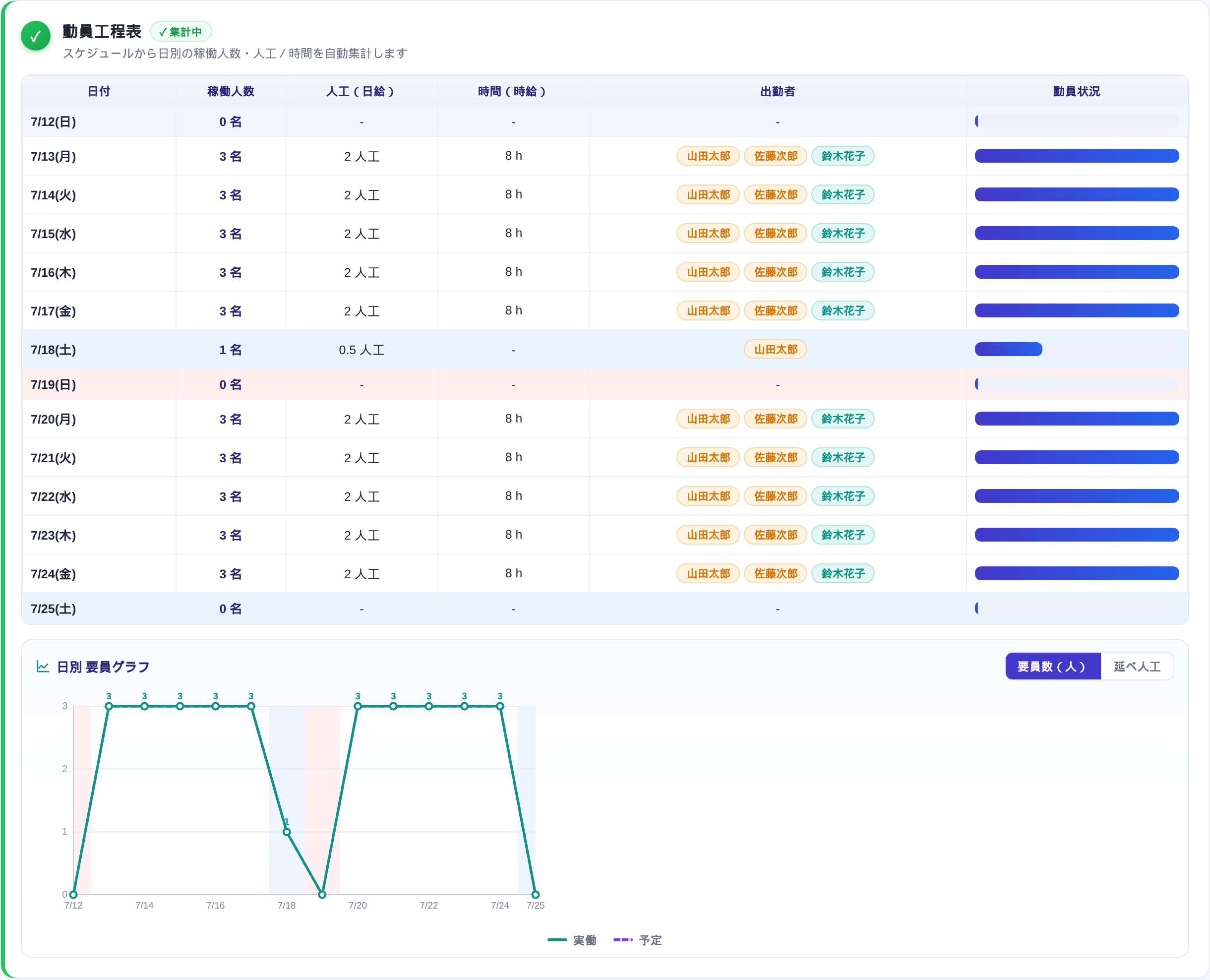1210x980 pixels.
Task: Click the line chart icon beside 日別 要員グラフ
Action: click(43, 667)
